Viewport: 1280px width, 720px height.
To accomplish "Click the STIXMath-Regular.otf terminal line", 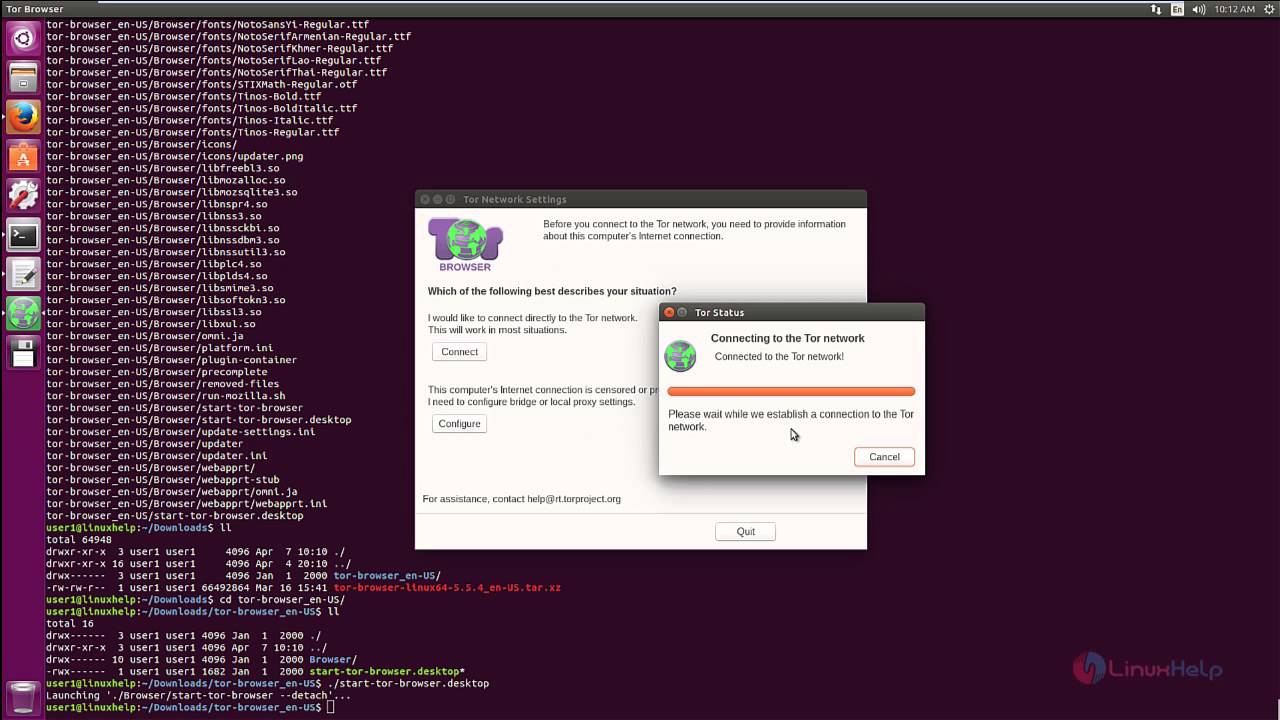I will (201, 84).
